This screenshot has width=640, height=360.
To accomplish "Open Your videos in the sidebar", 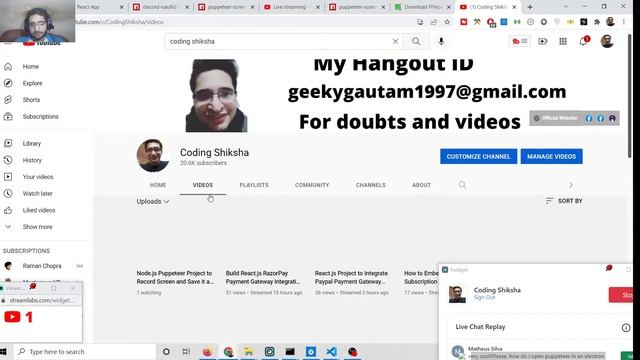I will [38, 177].
